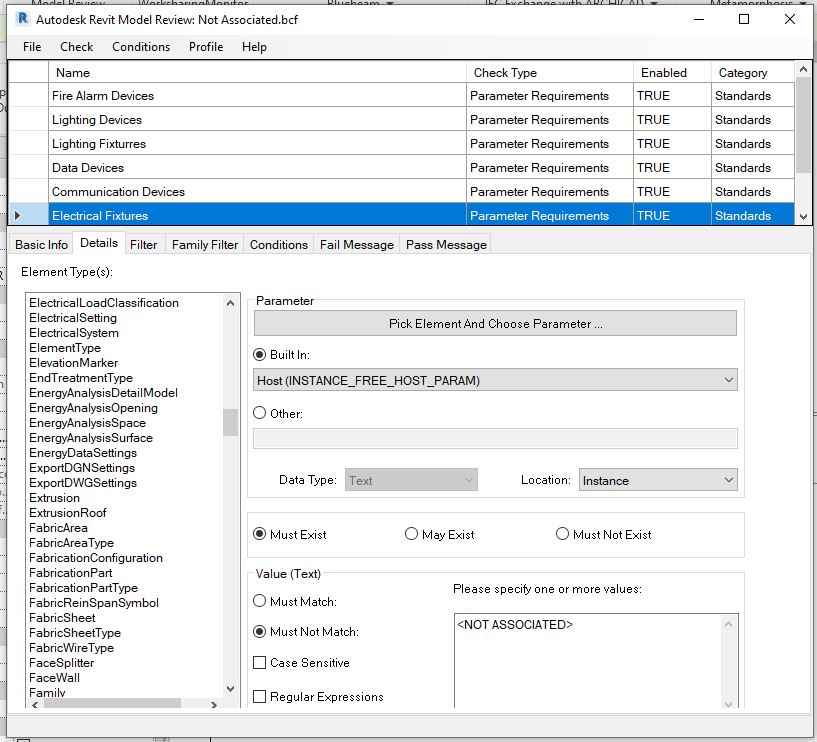
Task: Select the Other parameter radio button
Action: (x=259, y=413)
